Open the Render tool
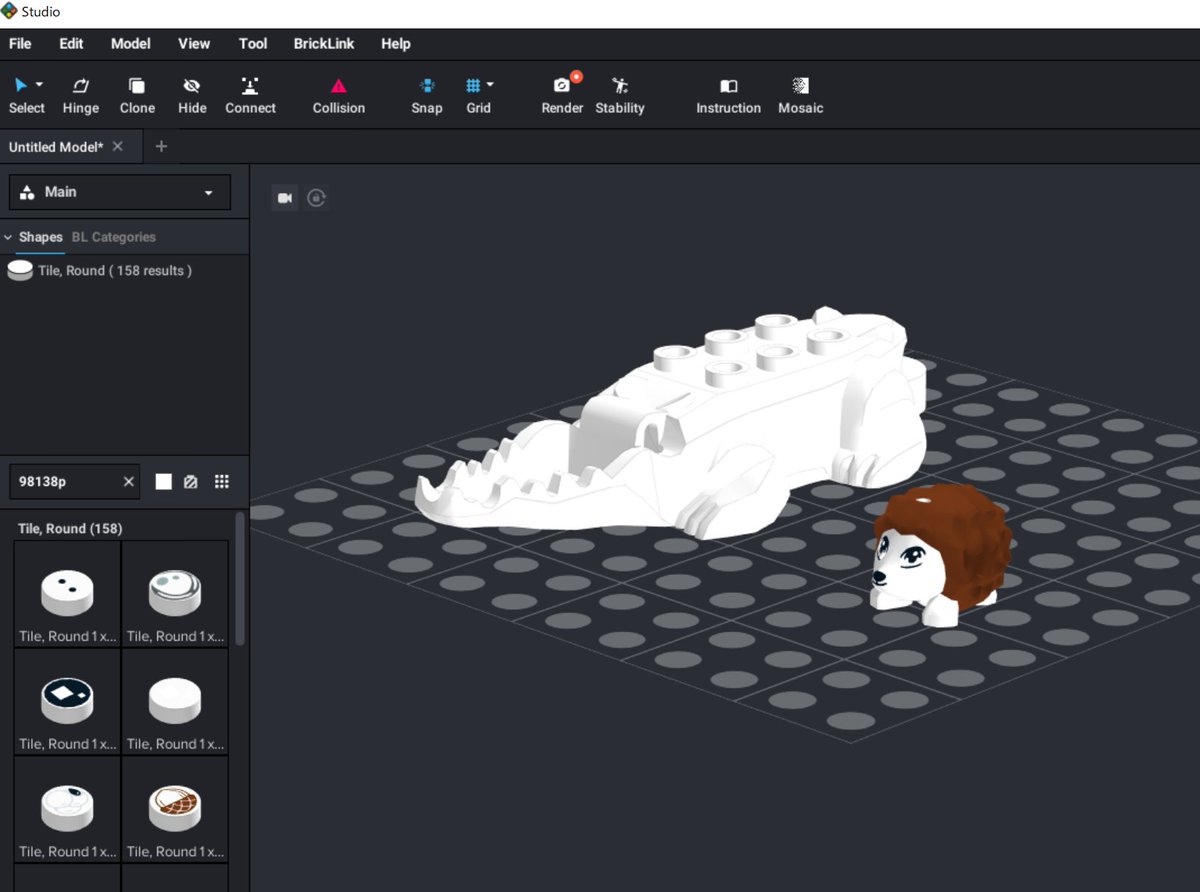The height and width of the screenshot is (892, 1200). click(x=562, y=96)
